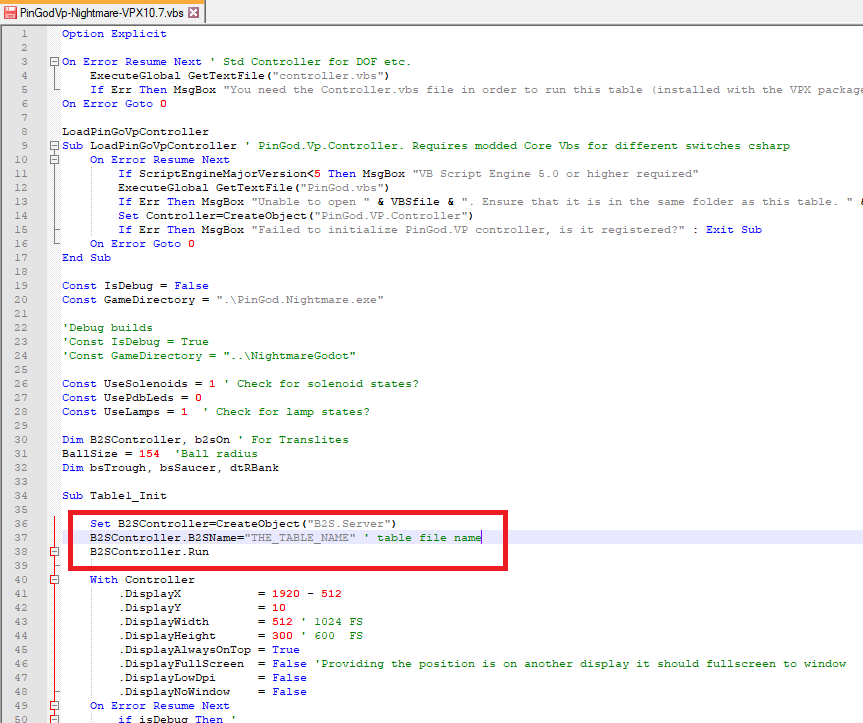The image size is (863, 723).
Task: Click the "'Debug builds" comment
Action: click(107, 328)
